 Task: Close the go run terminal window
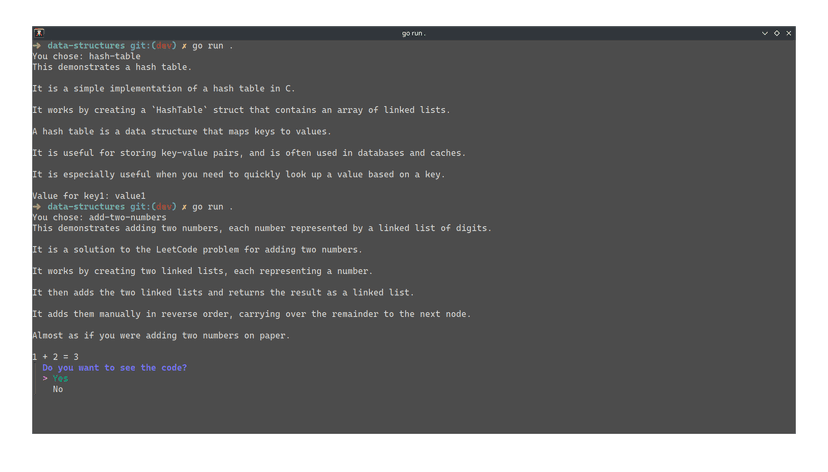pos(789,33)
